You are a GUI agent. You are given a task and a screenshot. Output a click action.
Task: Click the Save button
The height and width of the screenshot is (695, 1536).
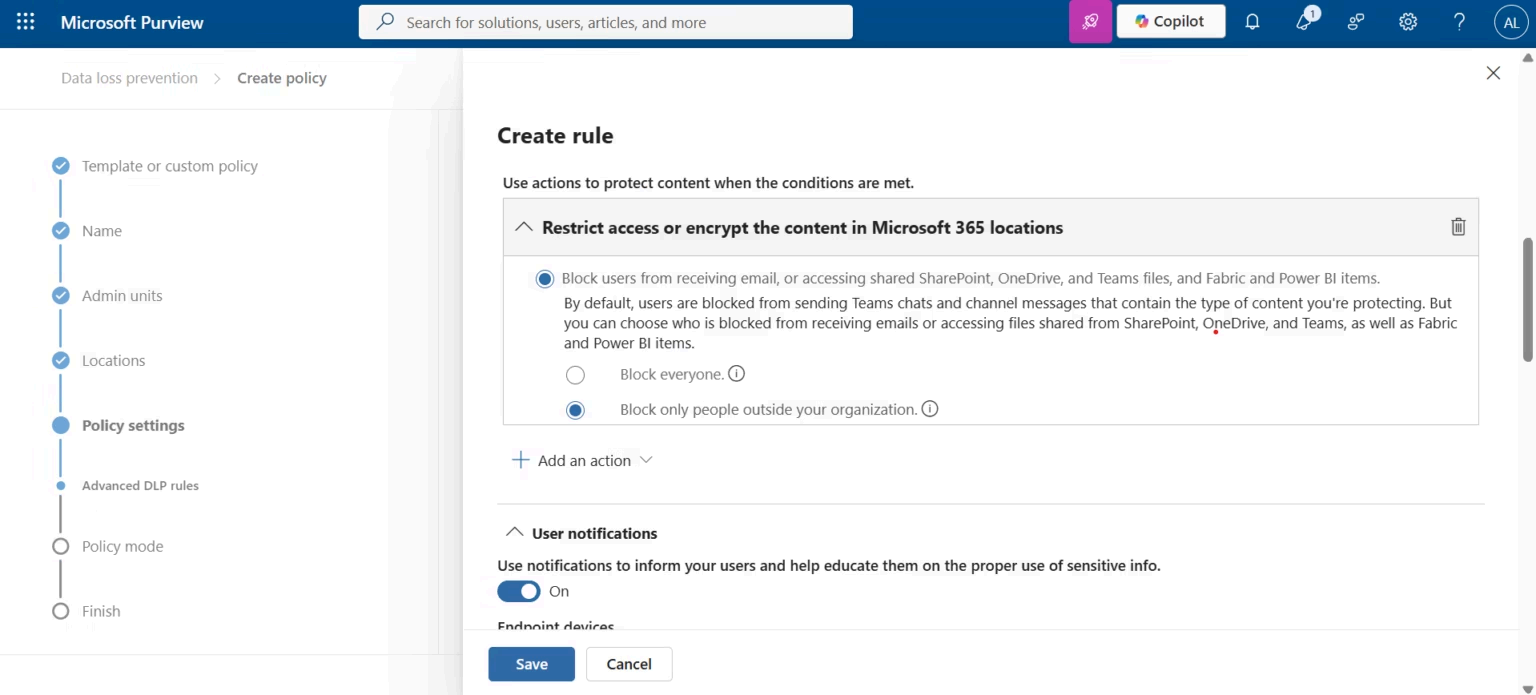tap(531, 664)
